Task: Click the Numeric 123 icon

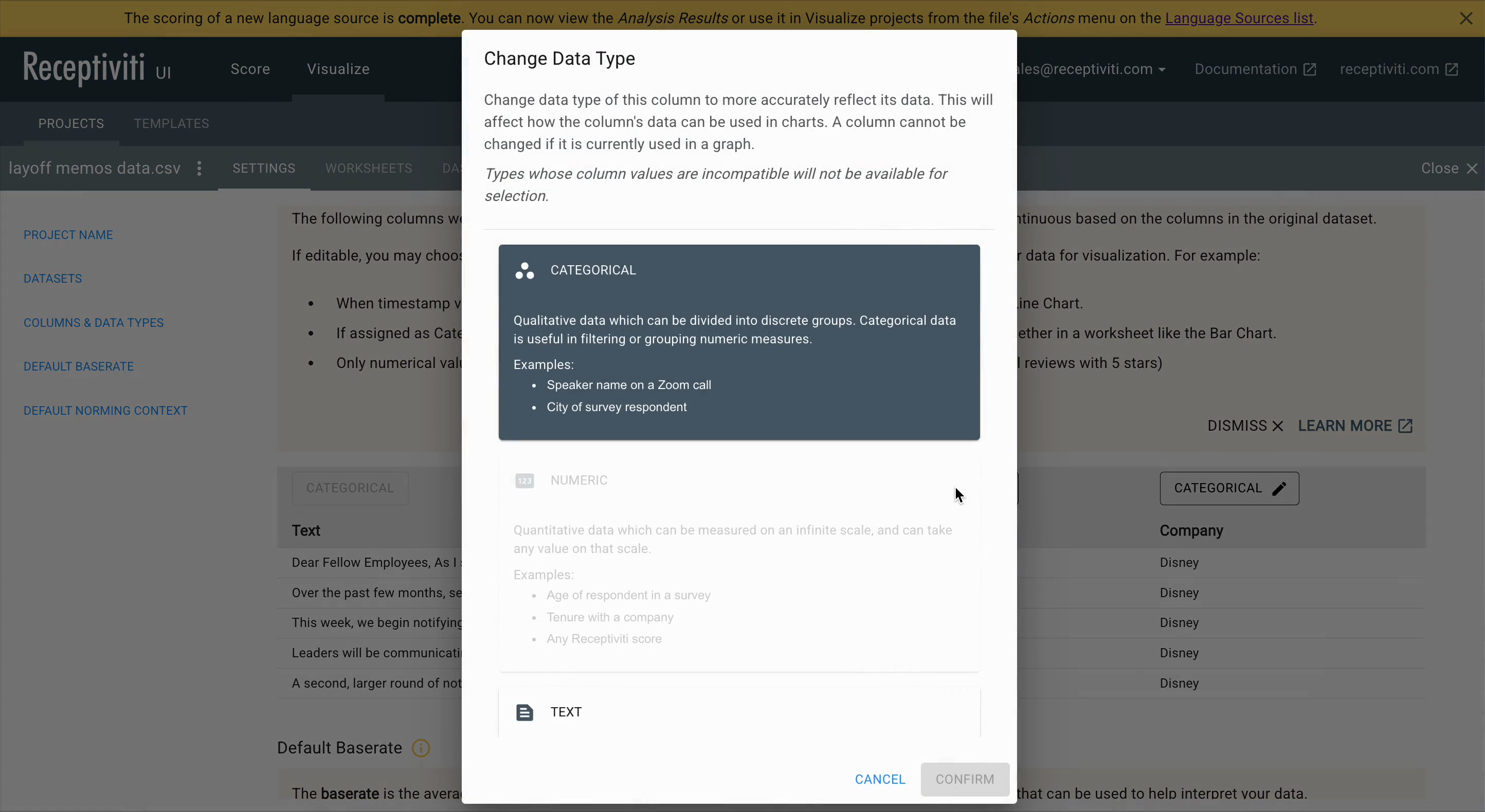Action: 524,480
